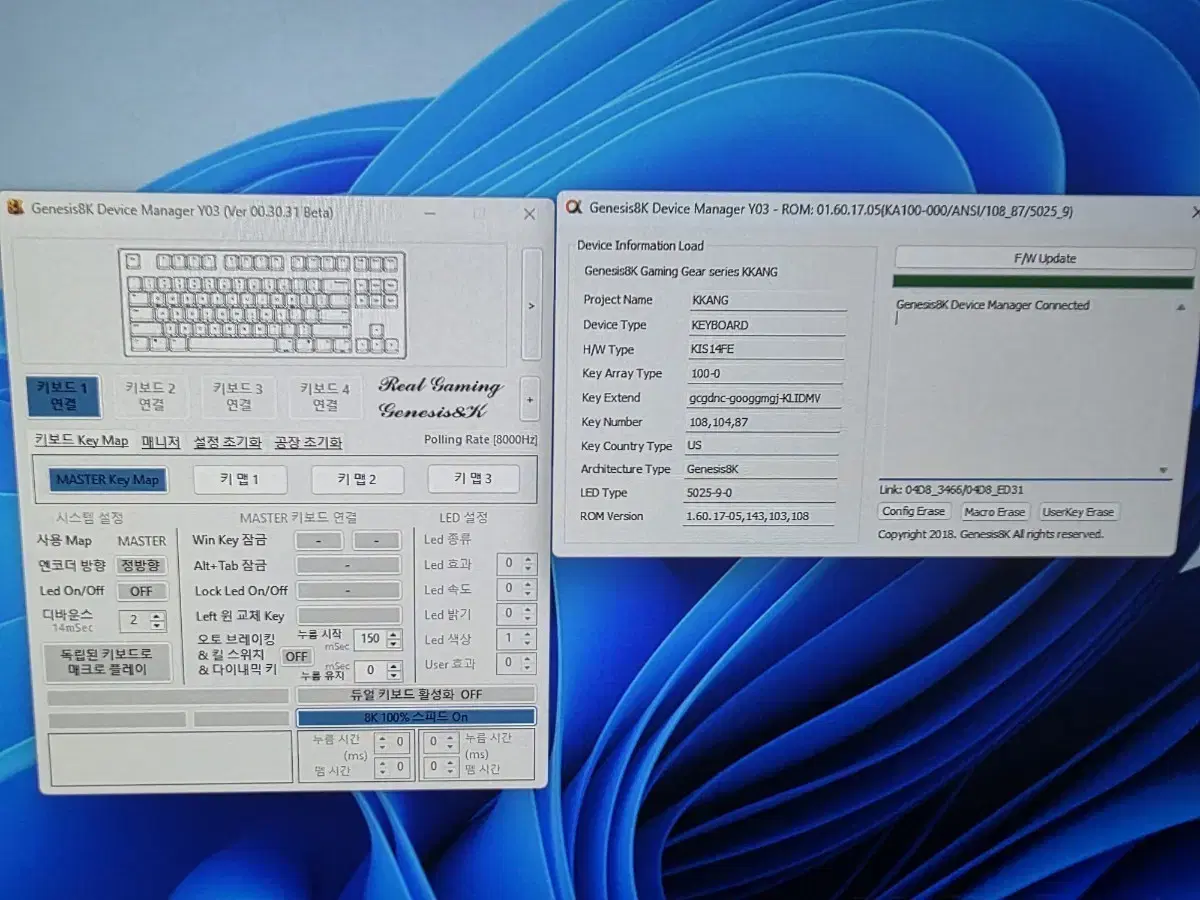Toggle the Led On/Off OFF button
This screenshot has width=1200, height=900.
[141, 591]
